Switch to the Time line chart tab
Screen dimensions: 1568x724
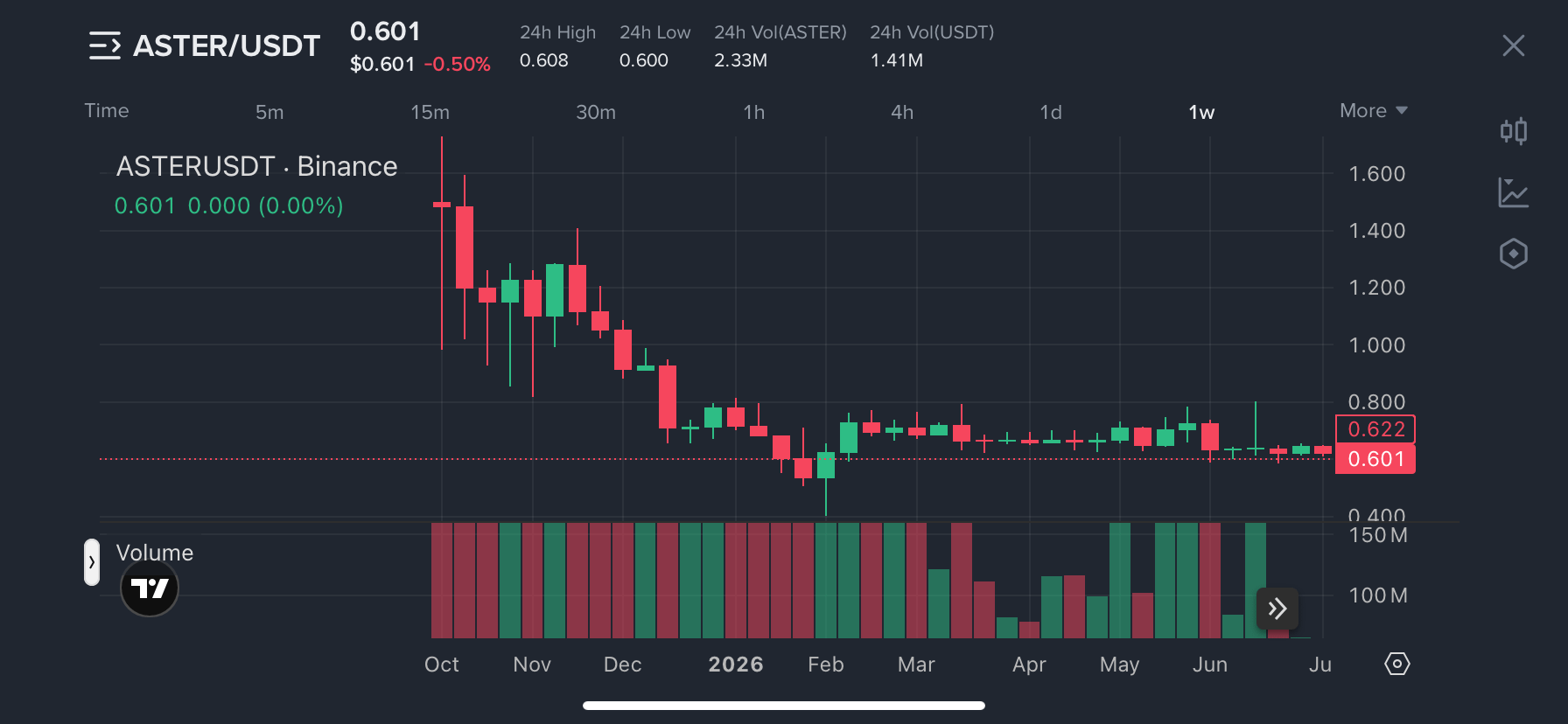click(107, 111)
